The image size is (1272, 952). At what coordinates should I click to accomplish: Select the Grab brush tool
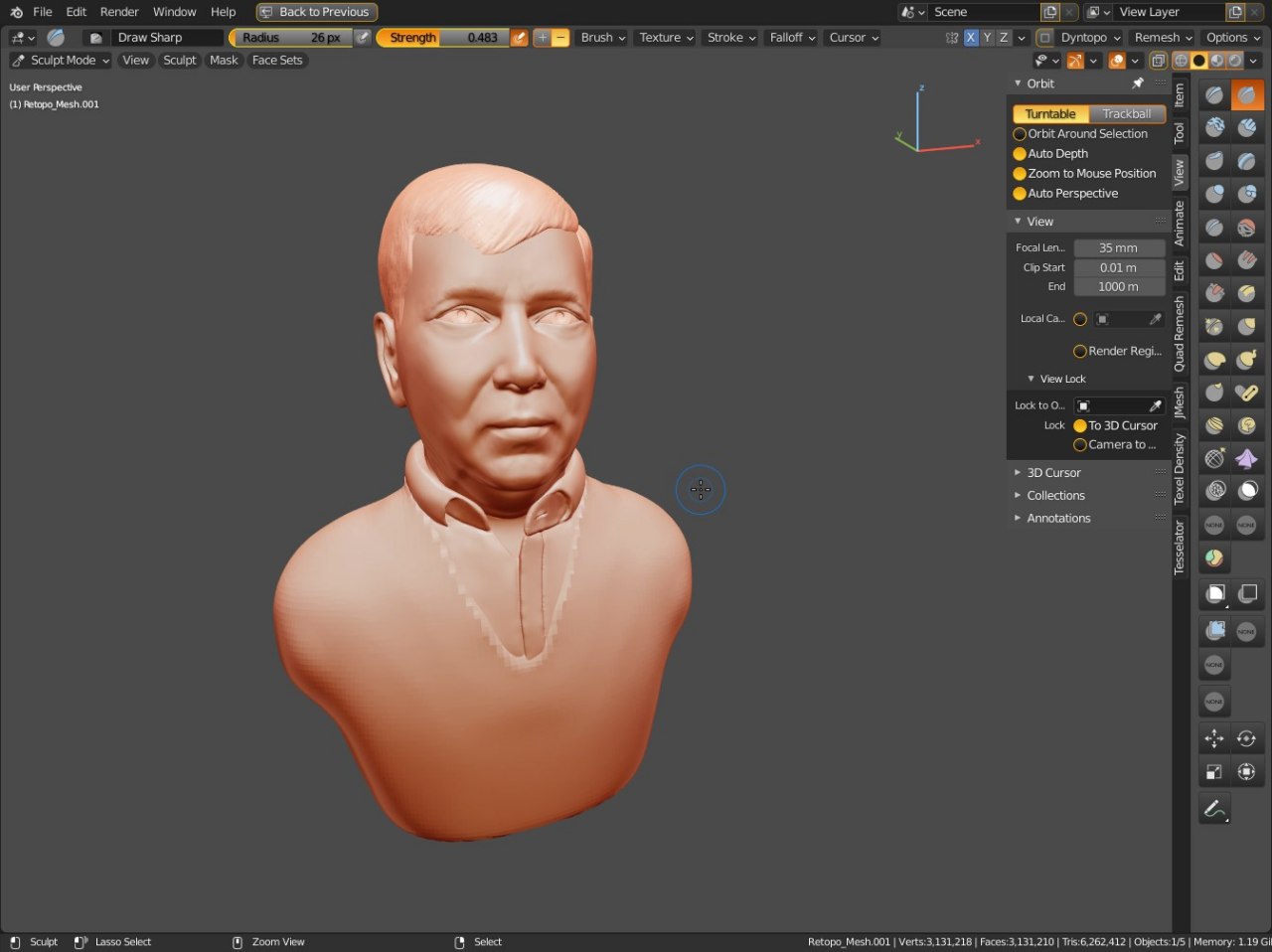click(x=1247, y=326)
